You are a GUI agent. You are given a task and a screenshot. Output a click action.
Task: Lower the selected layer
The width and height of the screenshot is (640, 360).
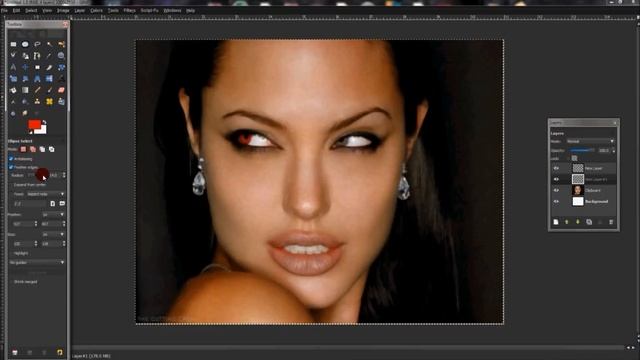click(578, 222)
